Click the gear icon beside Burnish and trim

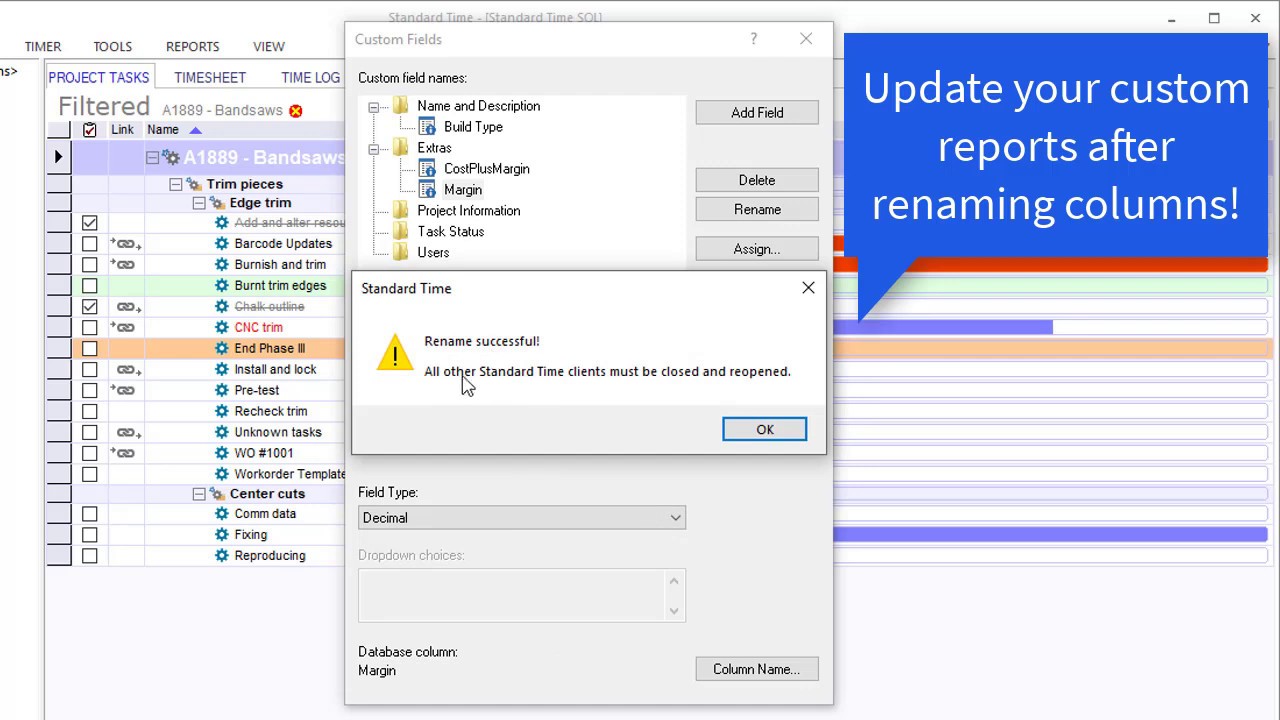click(x=222, y=265)
